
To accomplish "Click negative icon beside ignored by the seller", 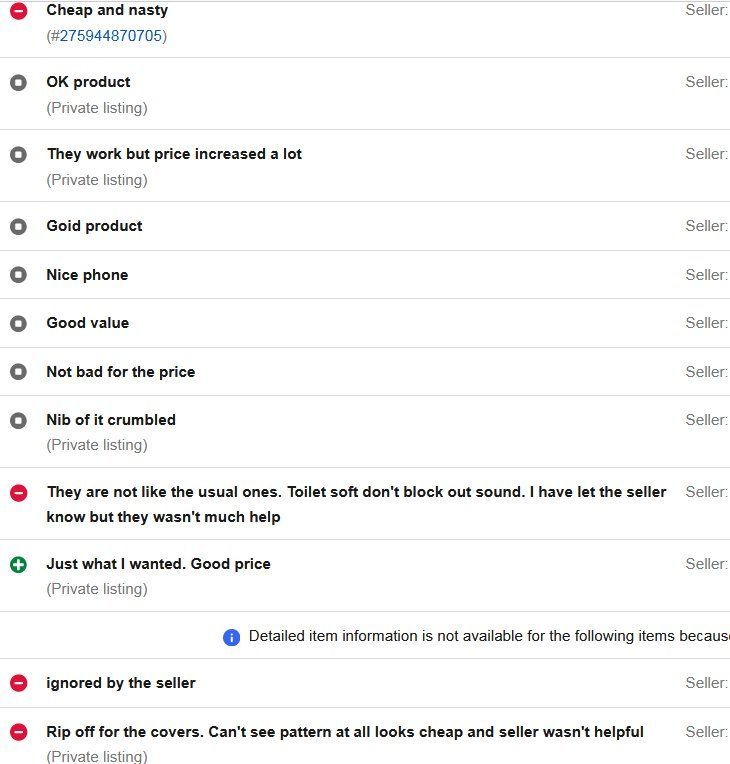I will coord(19,683).
